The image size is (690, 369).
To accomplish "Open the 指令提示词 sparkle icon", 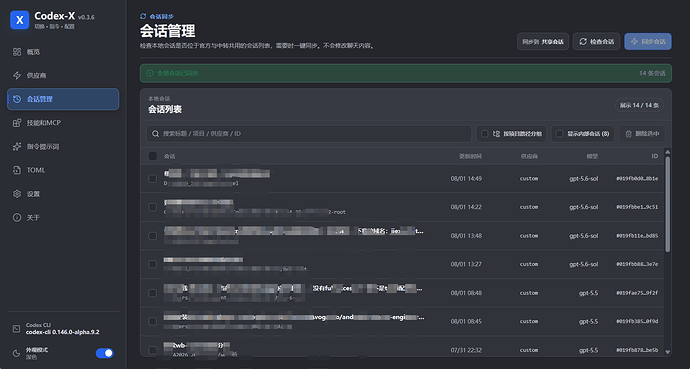I will point(17,146).
